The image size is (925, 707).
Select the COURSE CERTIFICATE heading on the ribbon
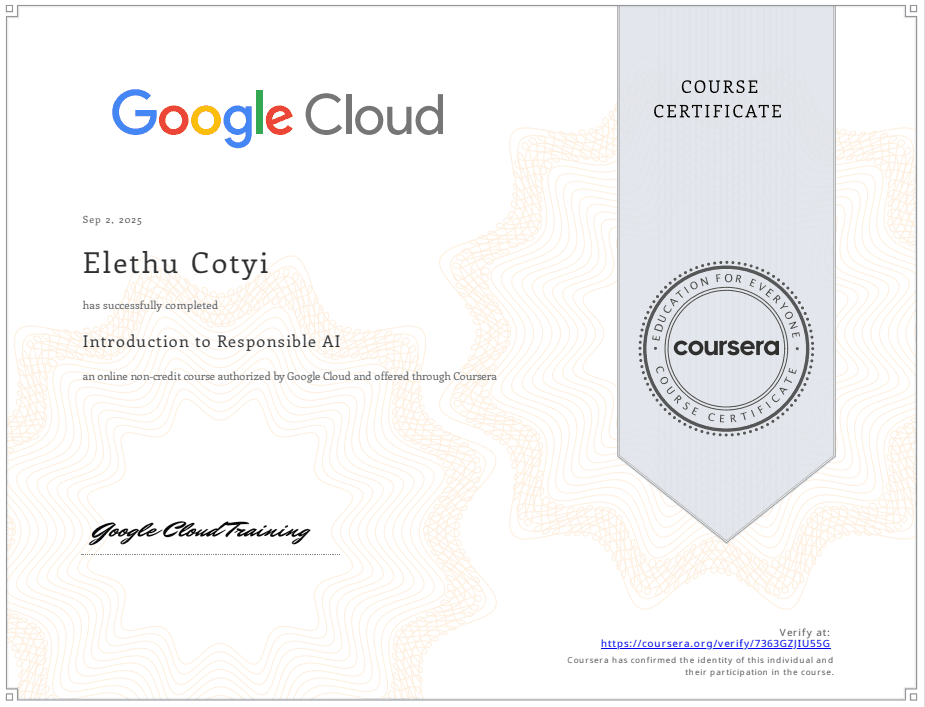pyautogui.click(x=718, y=99)
